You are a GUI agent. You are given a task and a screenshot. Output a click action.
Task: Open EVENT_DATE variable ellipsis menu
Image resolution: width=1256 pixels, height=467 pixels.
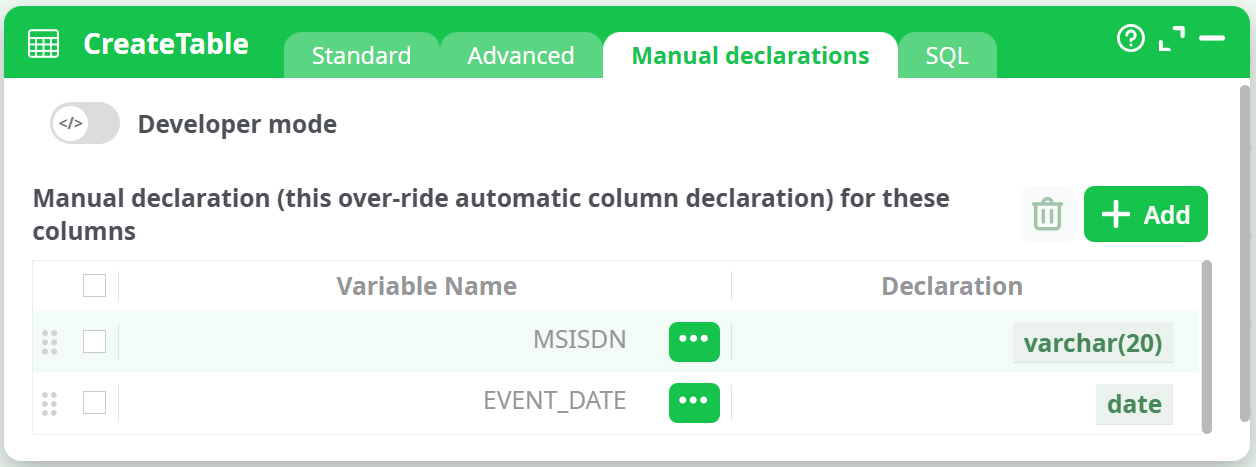click(x=694, y=403)
